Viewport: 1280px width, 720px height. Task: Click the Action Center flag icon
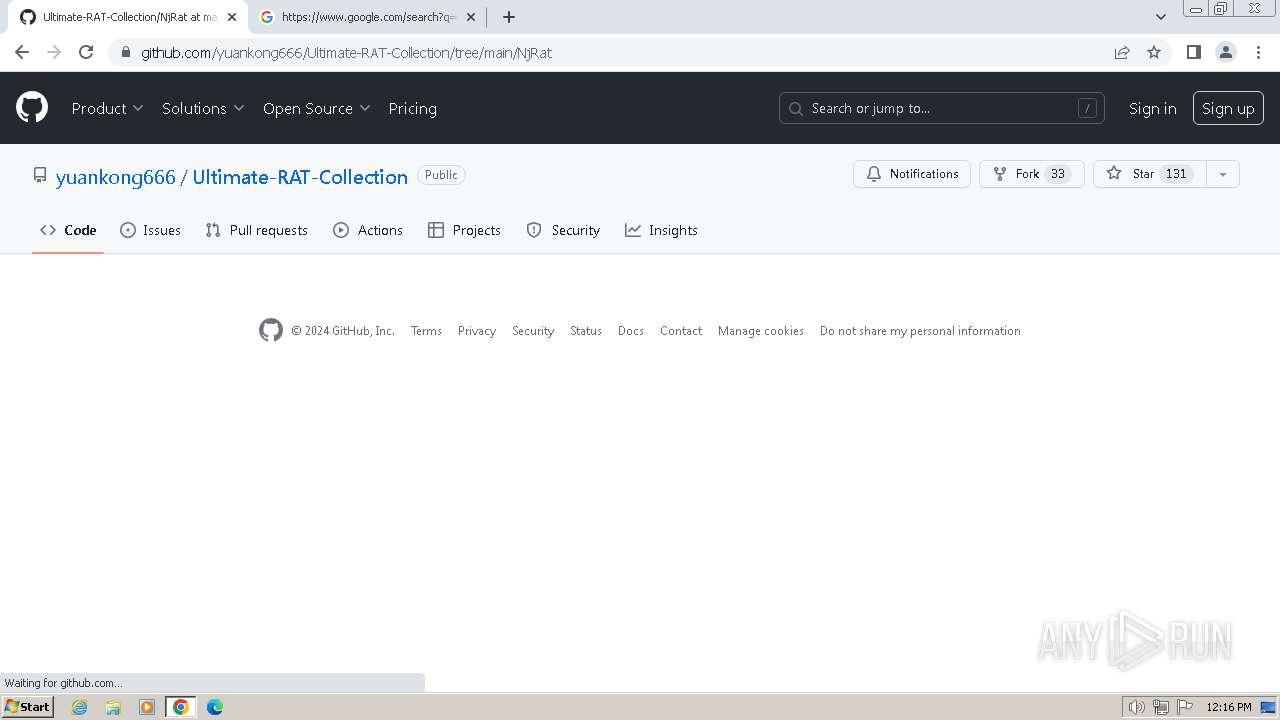(x=1185, y=707)
